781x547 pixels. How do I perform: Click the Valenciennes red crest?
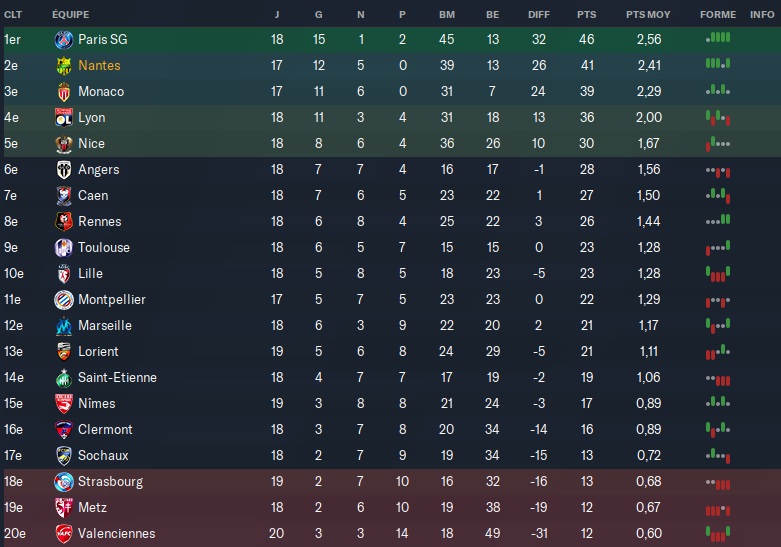point(64,534)
